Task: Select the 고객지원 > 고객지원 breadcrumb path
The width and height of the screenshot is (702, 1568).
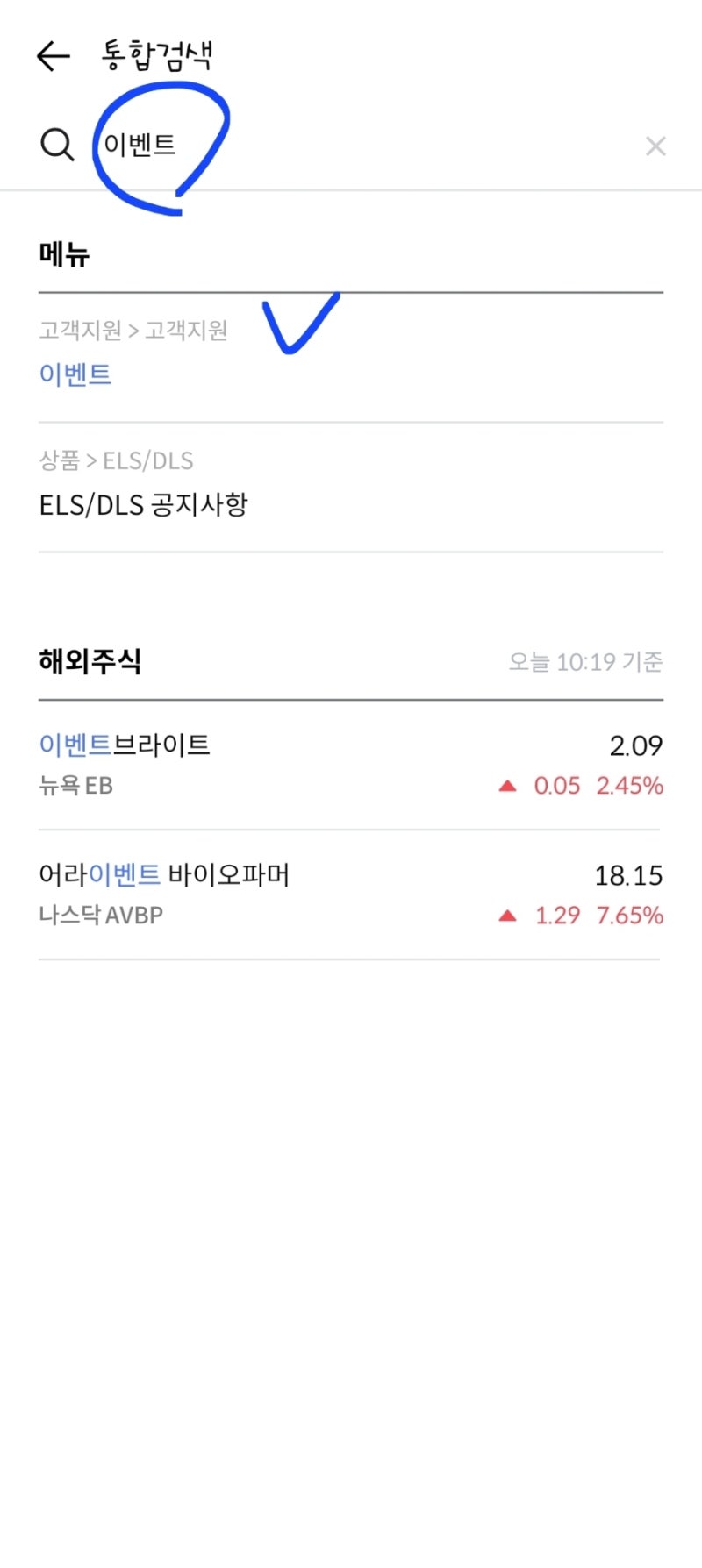Action: coord(133,331)
